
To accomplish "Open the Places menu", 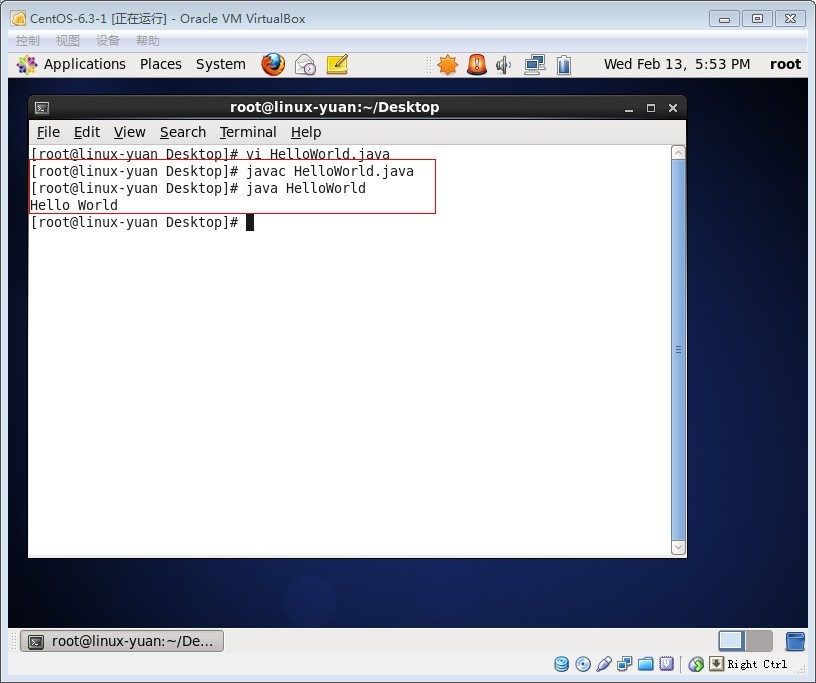I will coord(160,64).
